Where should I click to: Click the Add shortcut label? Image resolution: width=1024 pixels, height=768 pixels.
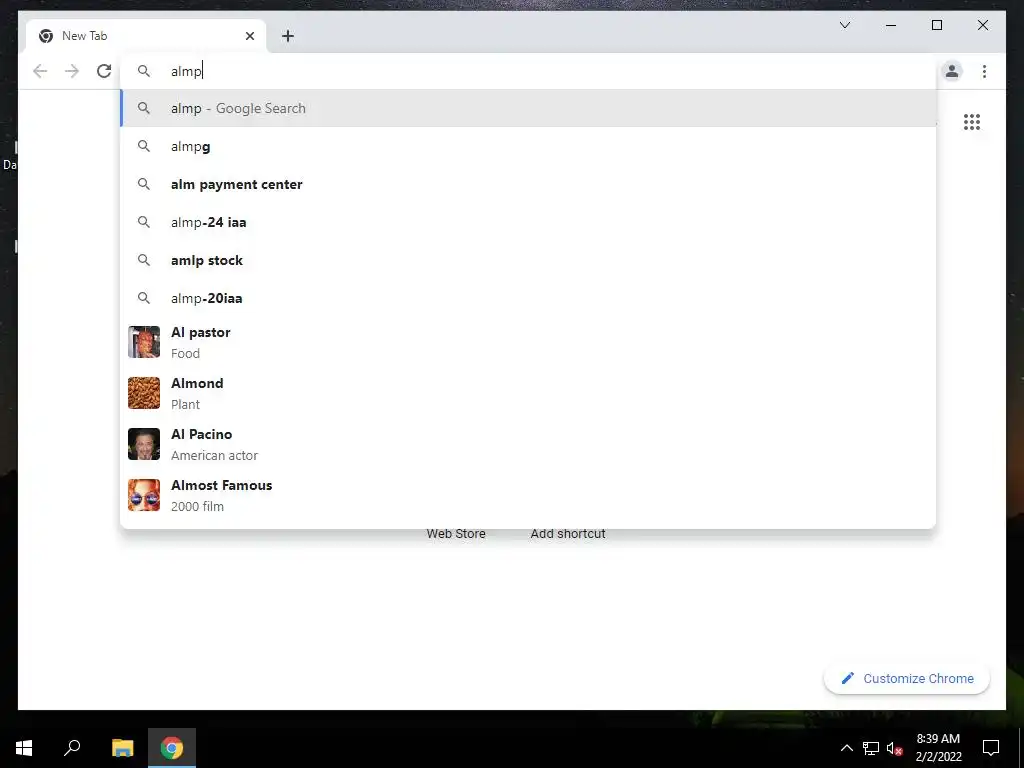[x=568, y=534]
